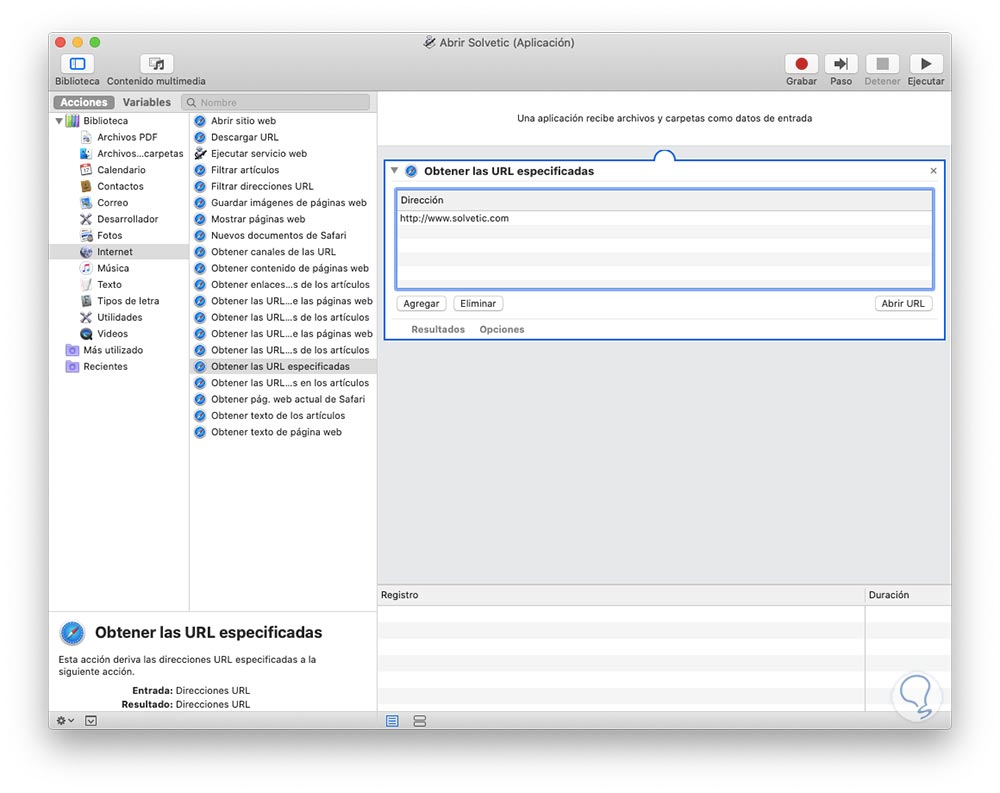Click the Registro column header
Image resolution: width=1000 pixels, height=793 pixels.
point(621,595)
